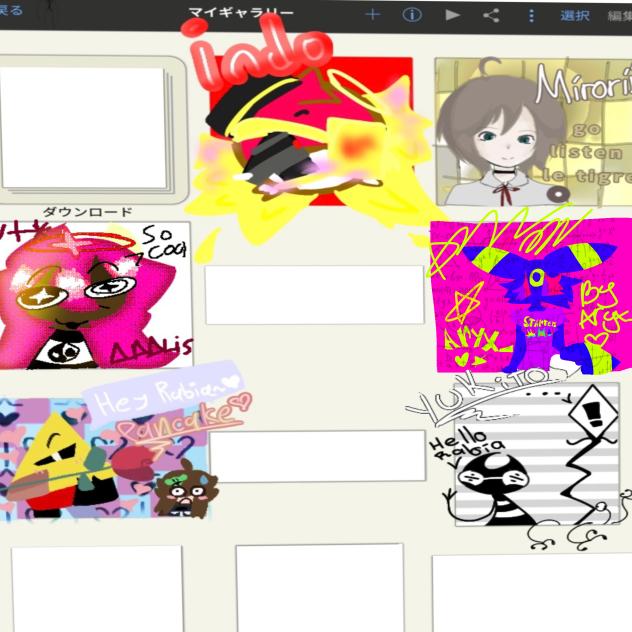Click the マイギャラリー title
Image resolution: width=632 pixels, height=632 pixels.
(x=241, y=12)
